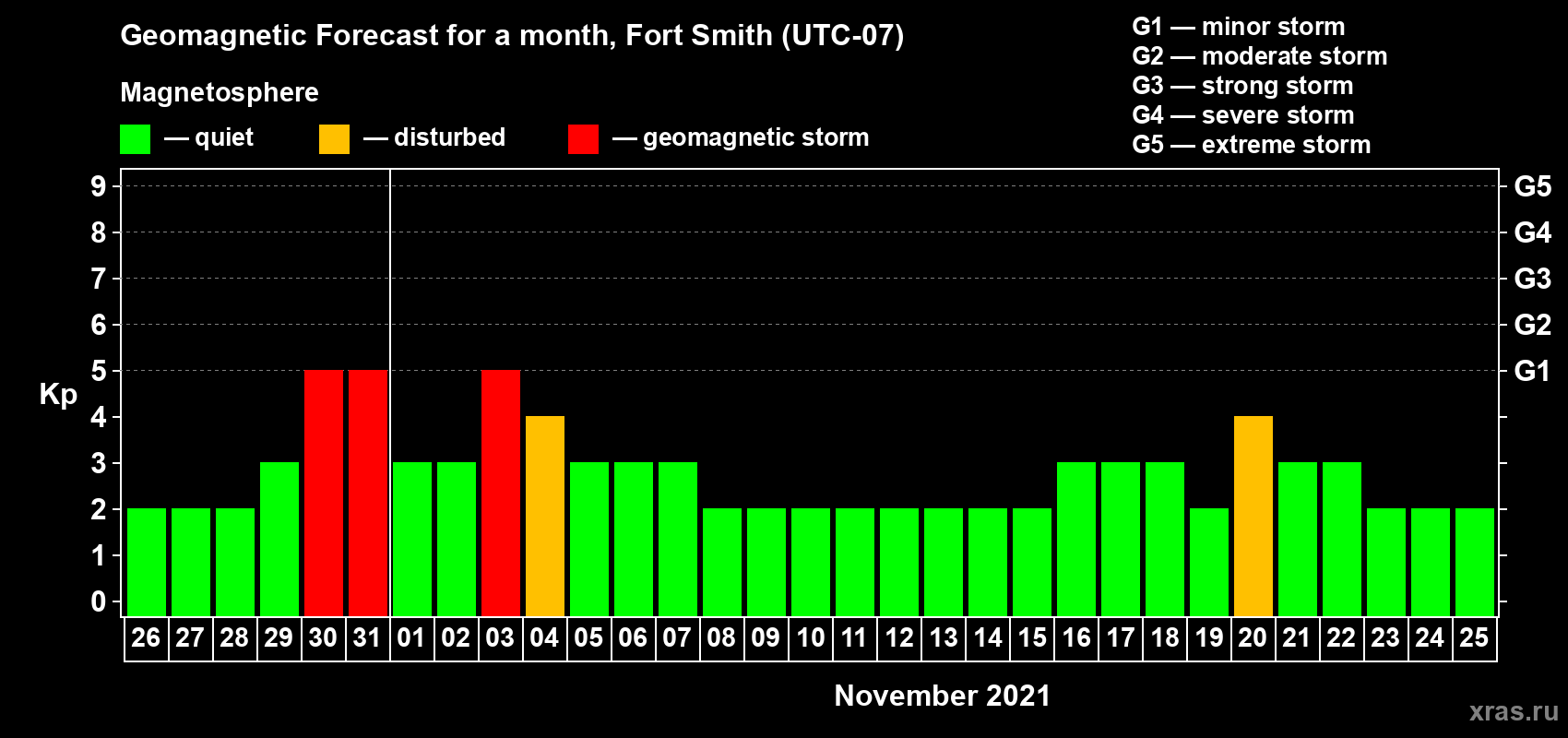Click the date label 15
The height and width of the screenshot is (738, 1568).
pyautogui.click(x=1031, y=638)
